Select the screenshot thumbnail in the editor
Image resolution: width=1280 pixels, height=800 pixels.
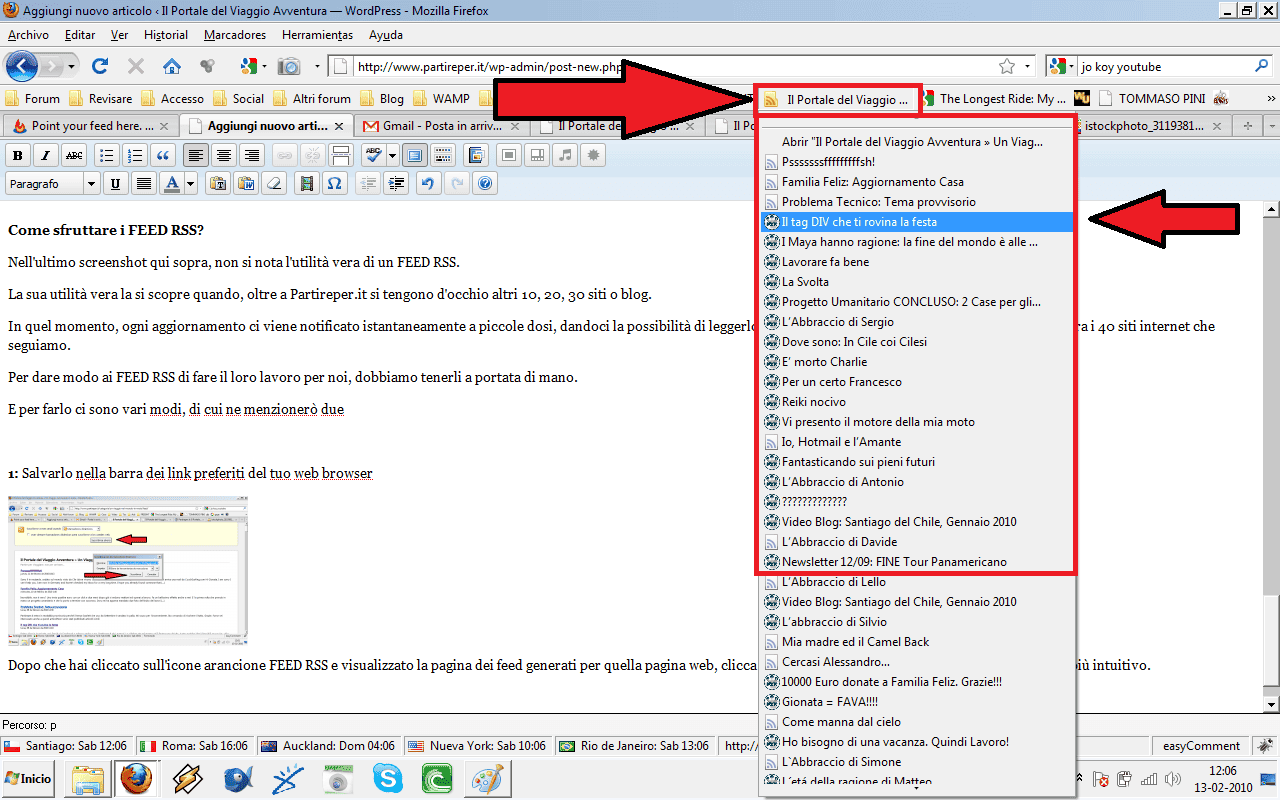pyautogui.click(x=127, y=570)
